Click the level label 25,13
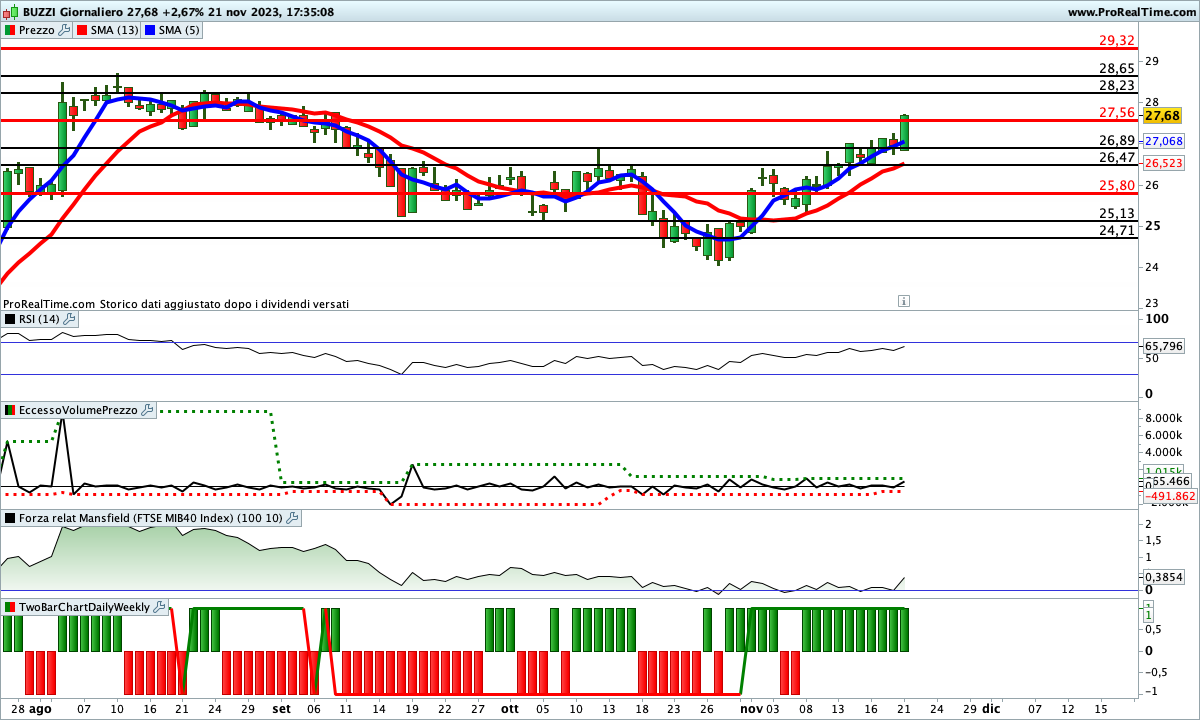1200x720 pixels. pyautogui.click(x=1116, y=213)
